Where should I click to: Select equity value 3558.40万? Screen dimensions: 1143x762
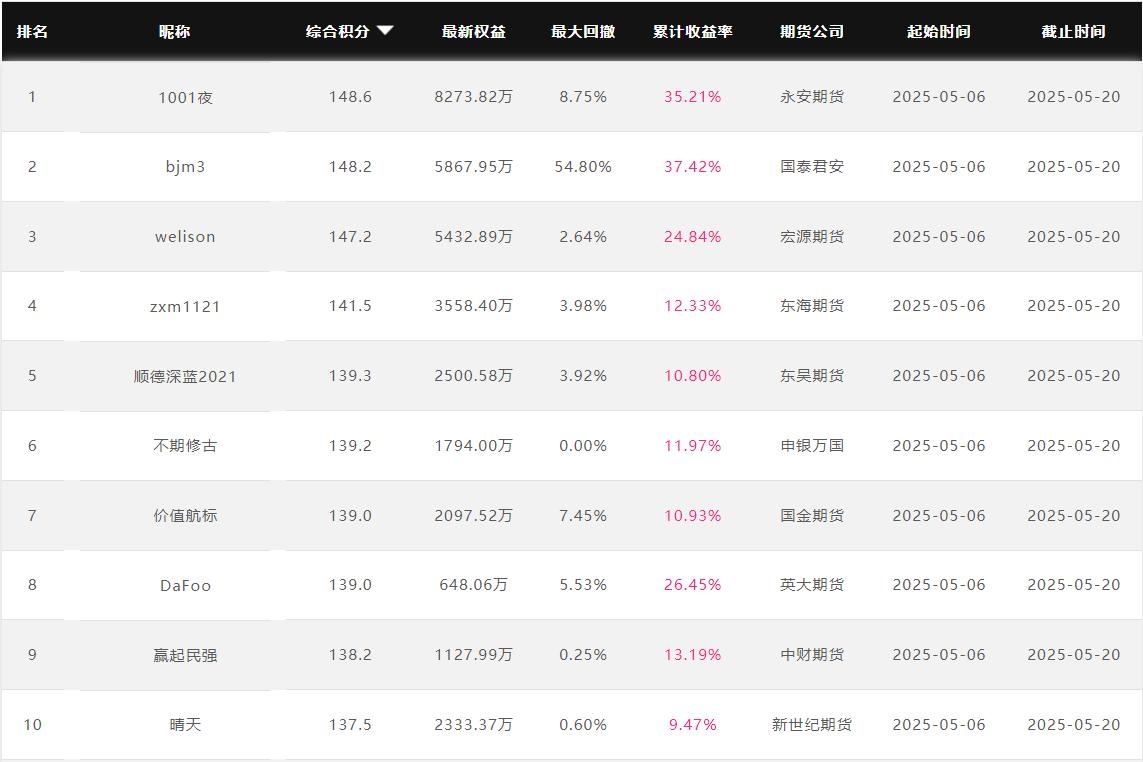(474, 306)
